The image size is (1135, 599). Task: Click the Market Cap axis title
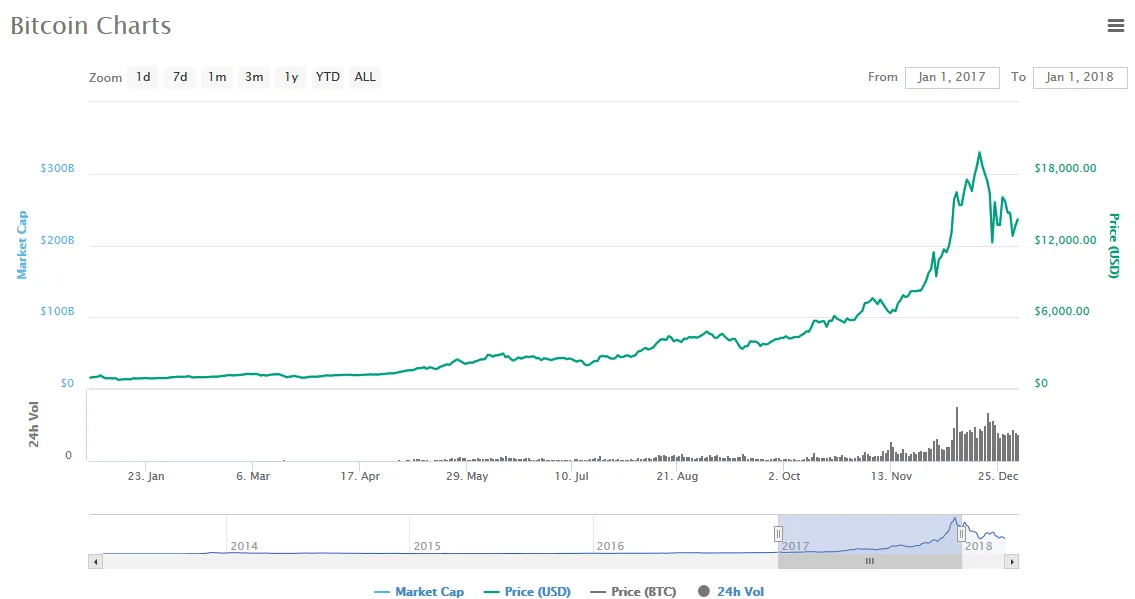[22, 245]
